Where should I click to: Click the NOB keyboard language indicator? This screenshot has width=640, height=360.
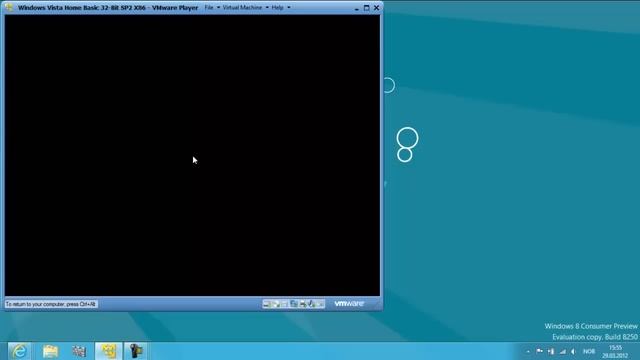[x=589, y=351]
